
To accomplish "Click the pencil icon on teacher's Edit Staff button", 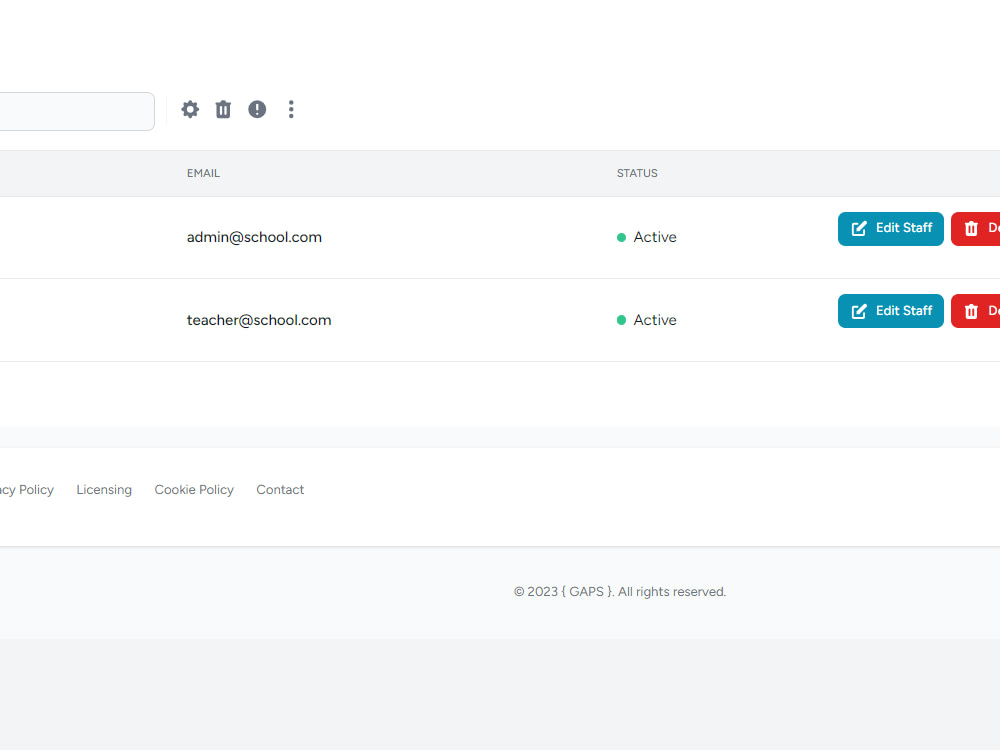I will [x=858, y=311].
